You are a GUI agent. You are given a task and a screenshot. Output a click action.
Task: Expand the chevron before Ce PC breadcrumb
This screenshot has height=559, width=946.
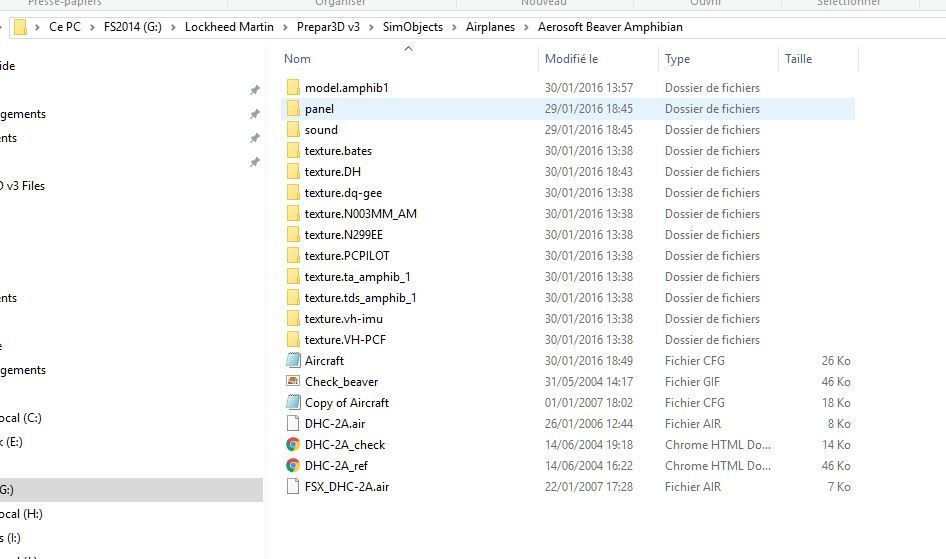tap(37, 27)
